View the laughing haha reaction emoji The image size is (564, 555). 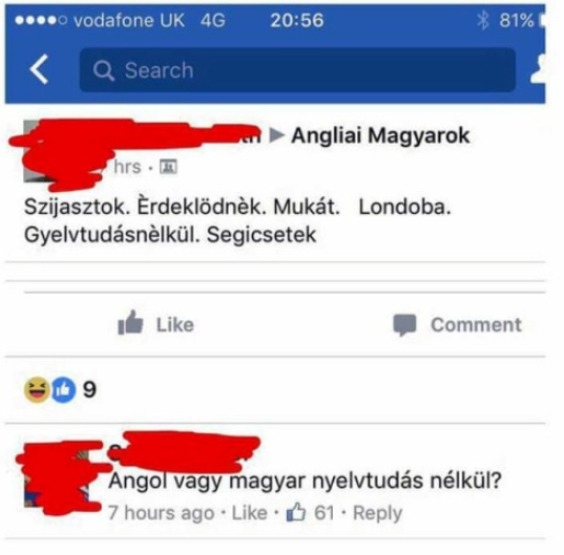click(x=36, y=390)
